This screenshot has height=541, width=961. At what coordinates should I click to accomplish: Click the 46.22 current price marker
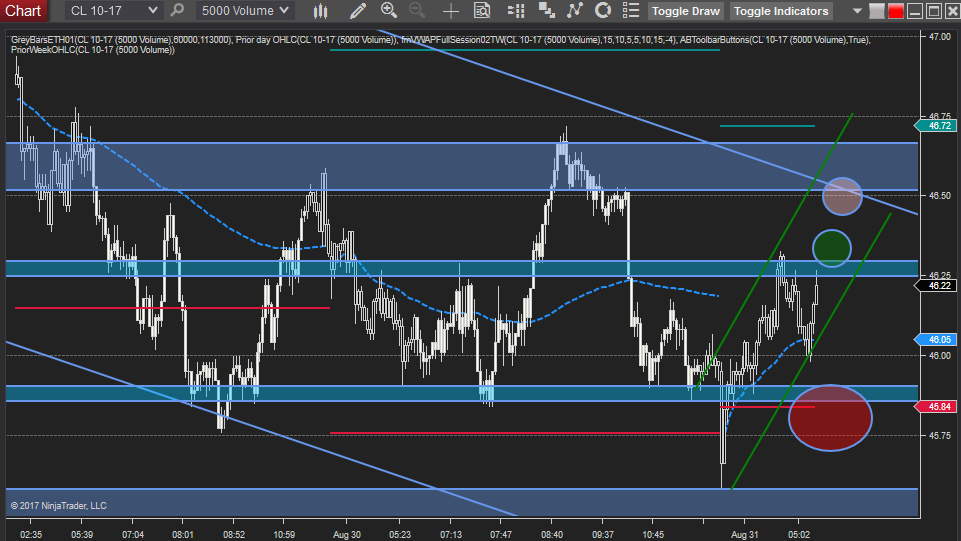point(935,286)
